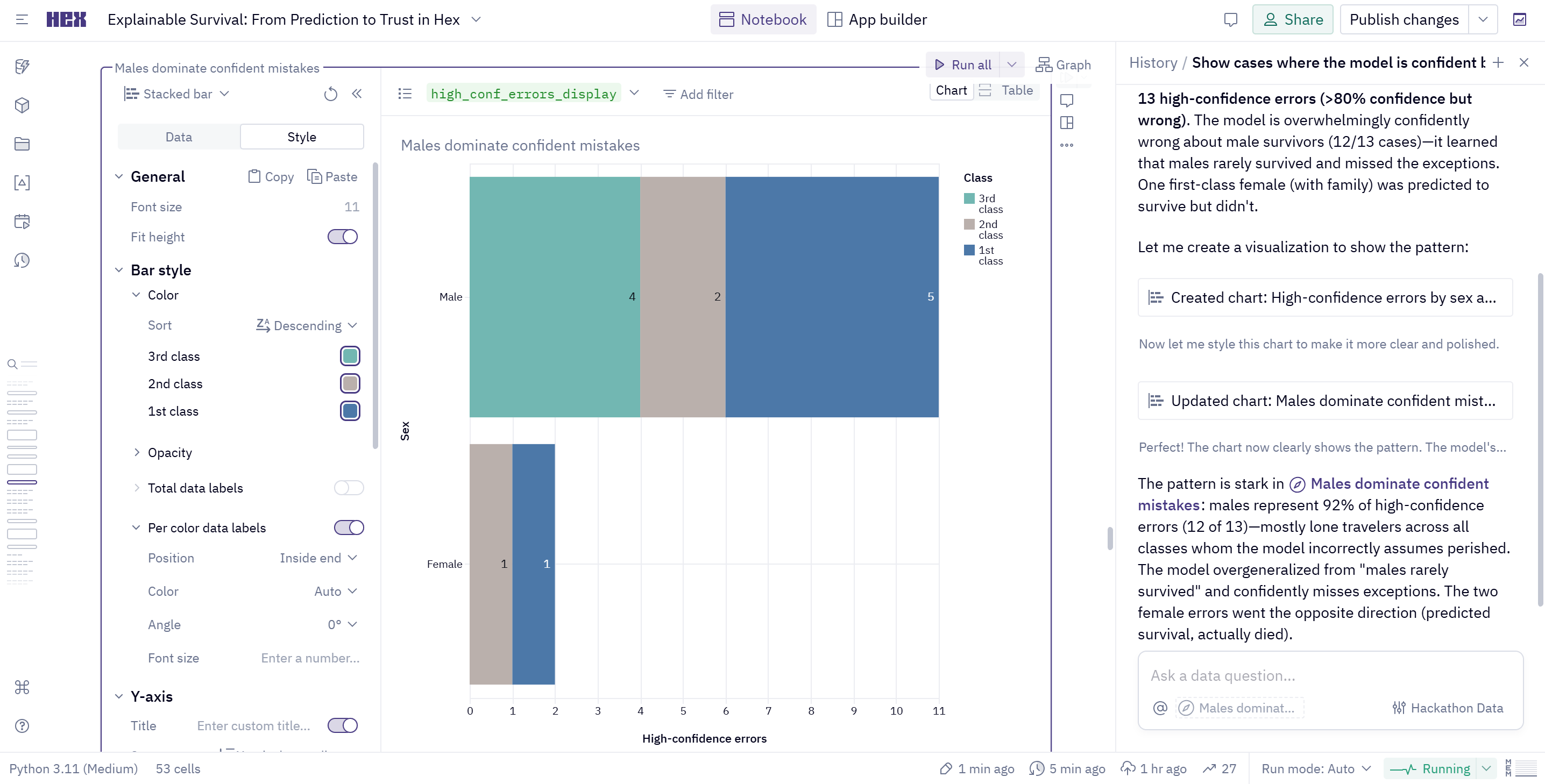The image size is (1545, 784).
Task: Toggle the Fit height switch
Action: 343,237
